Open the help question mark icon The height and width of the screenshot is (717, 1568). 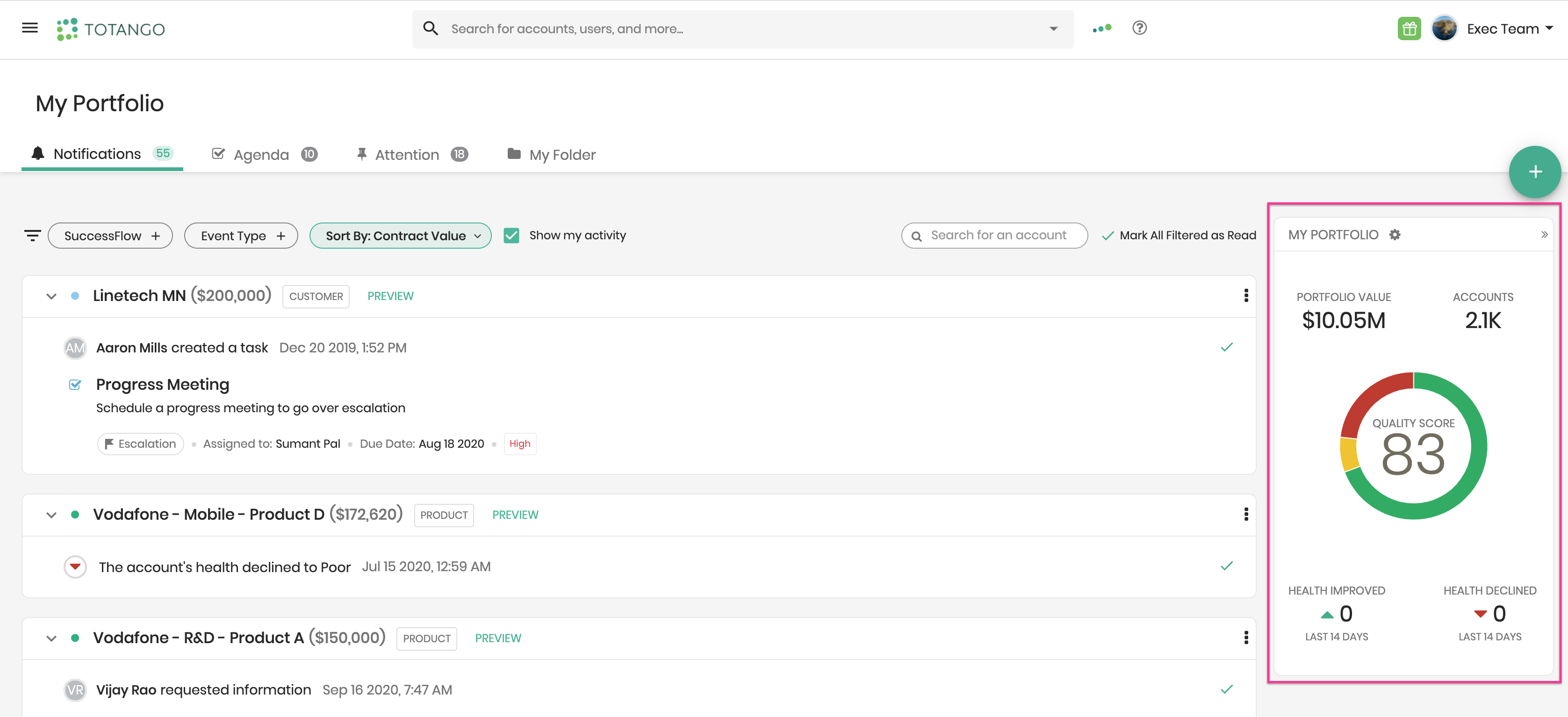click(1139, 28)
